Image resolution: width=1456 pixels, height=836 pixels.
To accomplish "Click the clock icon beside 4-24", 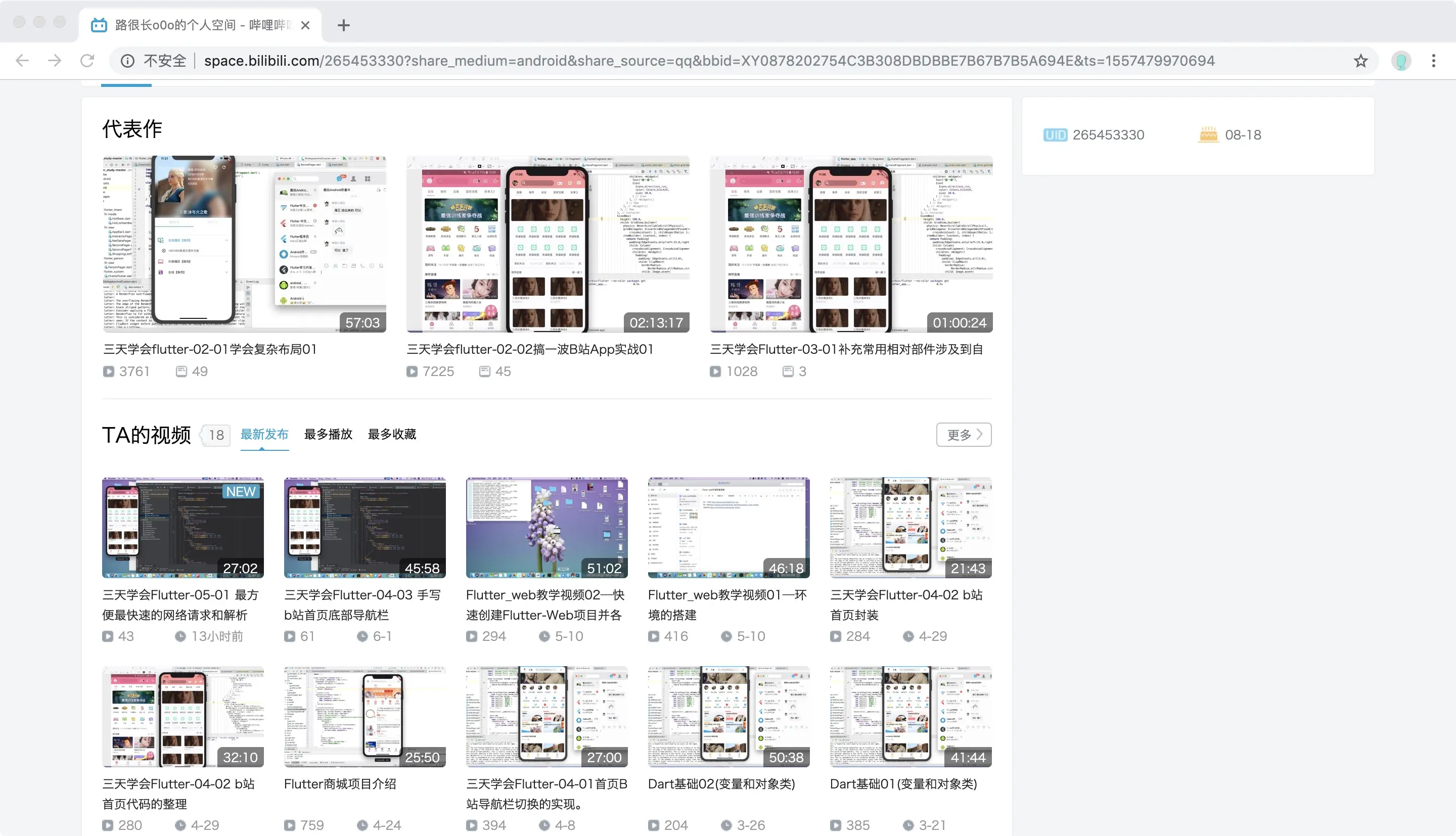I will [362, 825].
